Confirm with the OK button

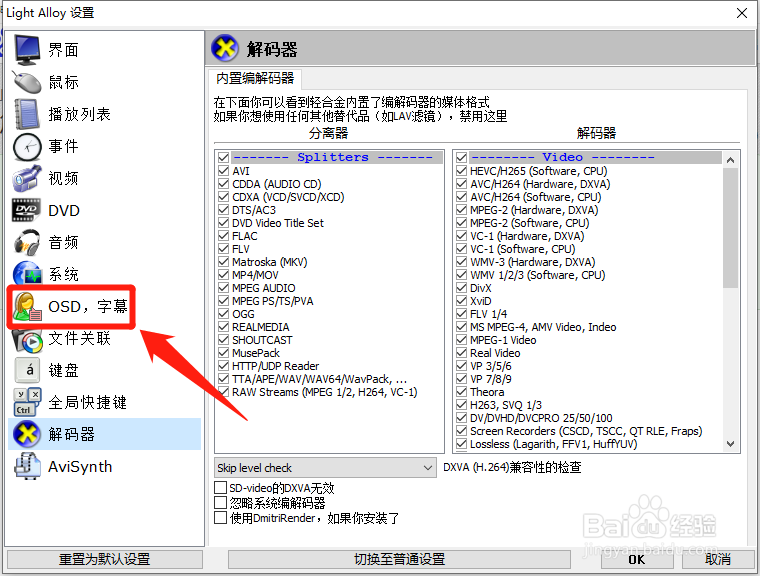tap(637, 559)
